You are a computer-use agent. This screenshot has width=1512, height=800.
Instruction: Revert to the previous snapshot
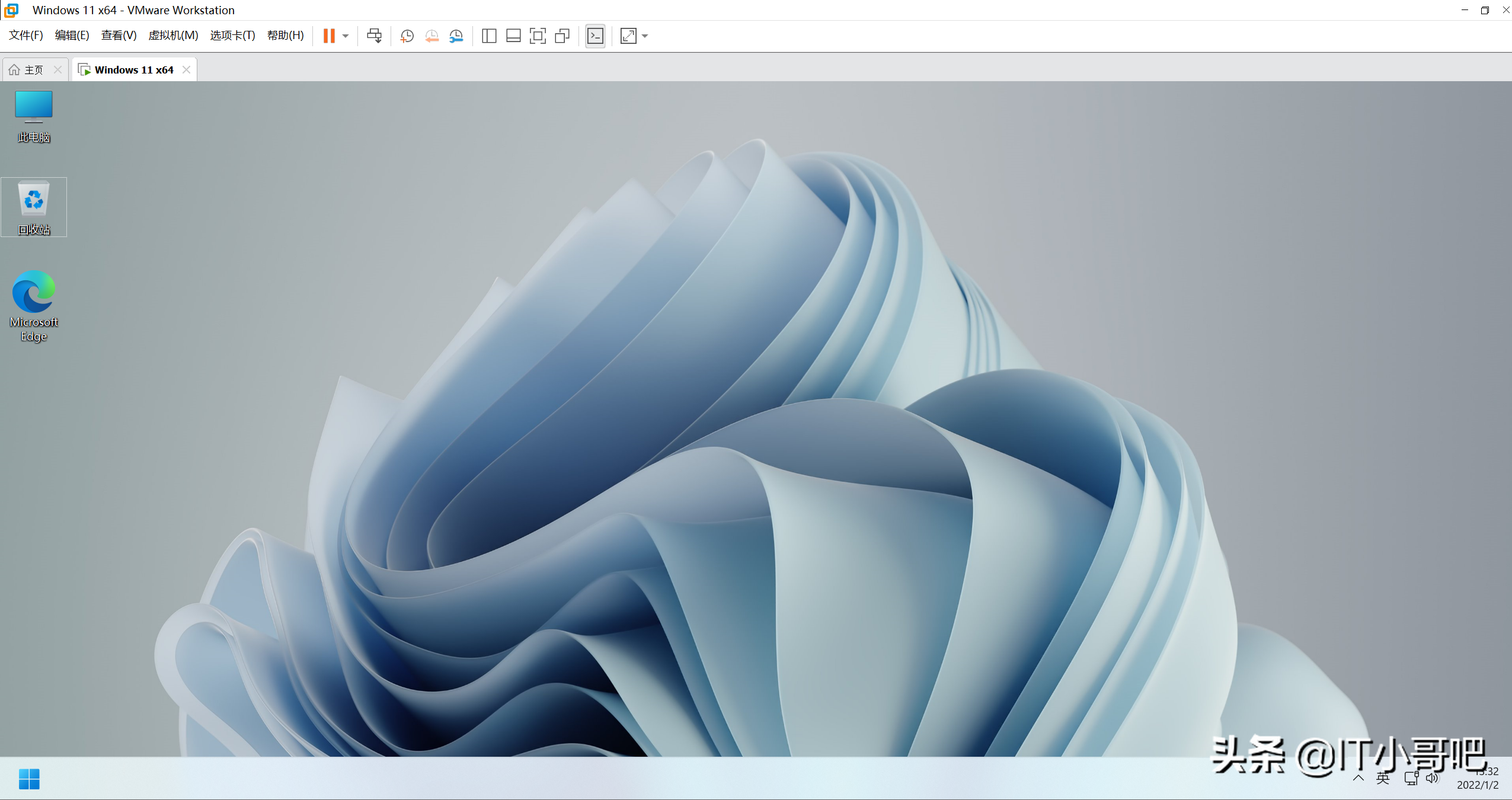pos(431,36)
